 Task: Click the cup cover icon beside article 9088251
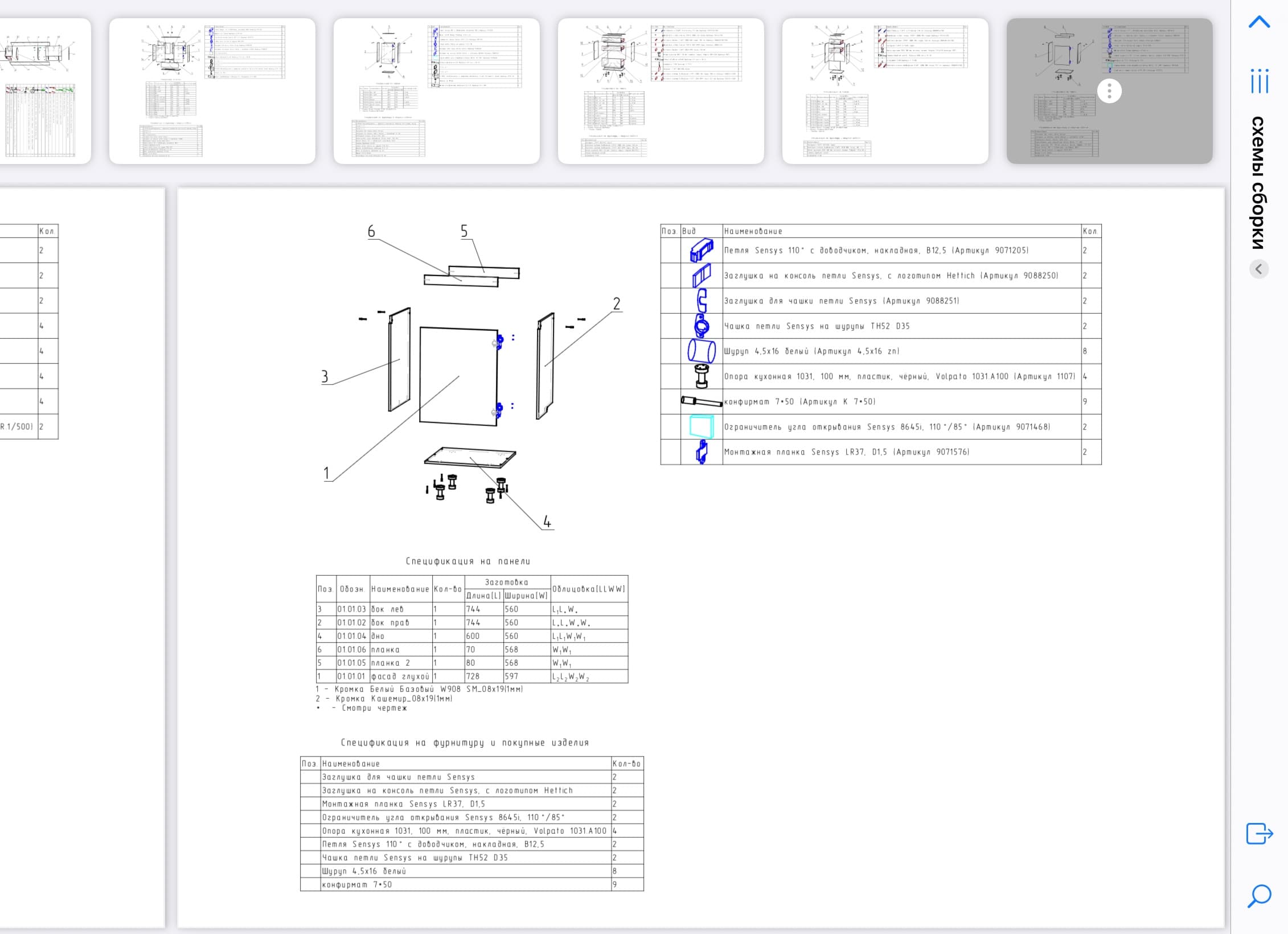pos(702,301)
